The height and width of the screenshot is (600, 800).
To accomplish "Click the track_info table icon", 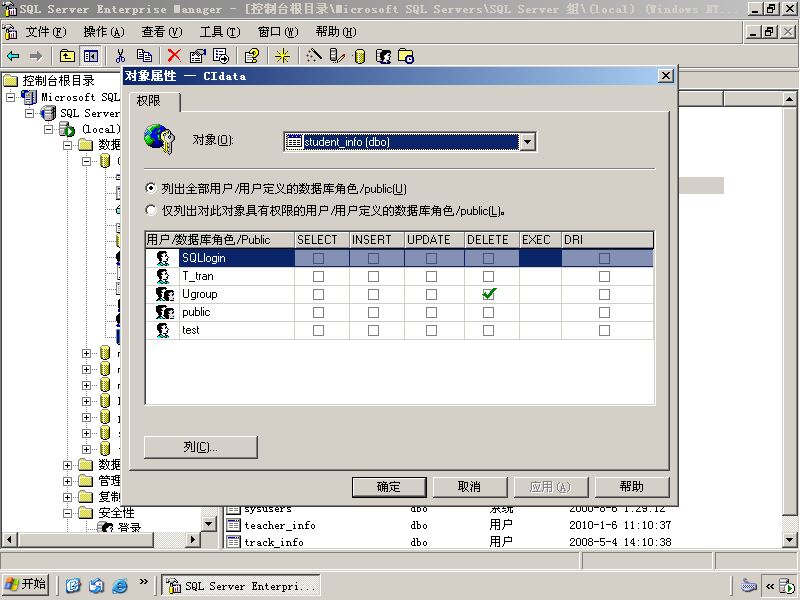I will pos(233,542).
